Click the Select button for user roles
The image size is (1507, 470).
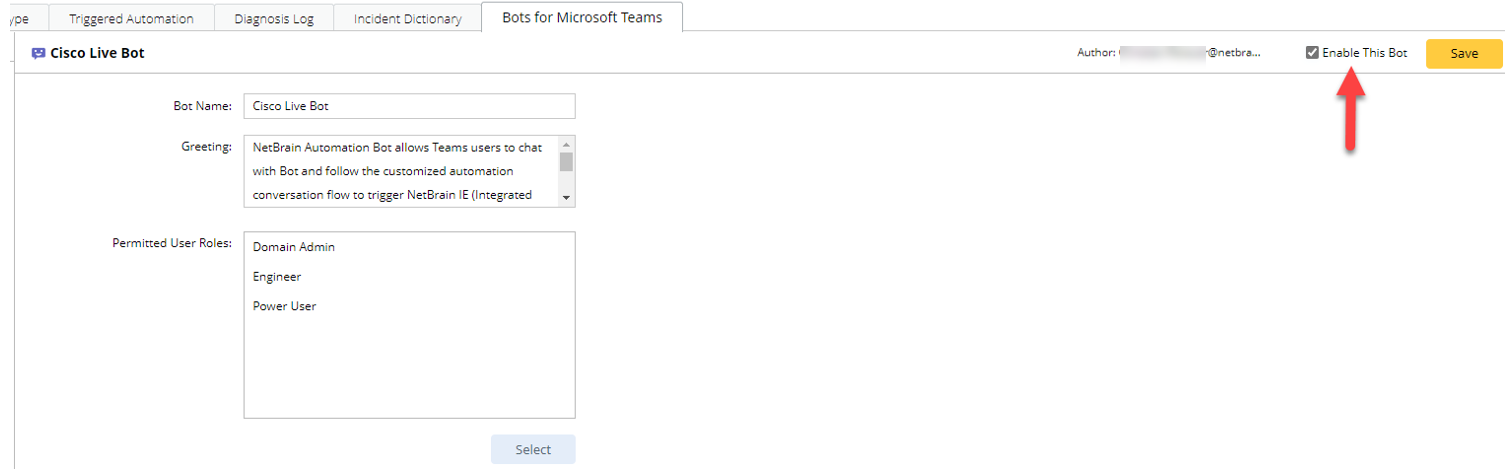tap(533, 449)
